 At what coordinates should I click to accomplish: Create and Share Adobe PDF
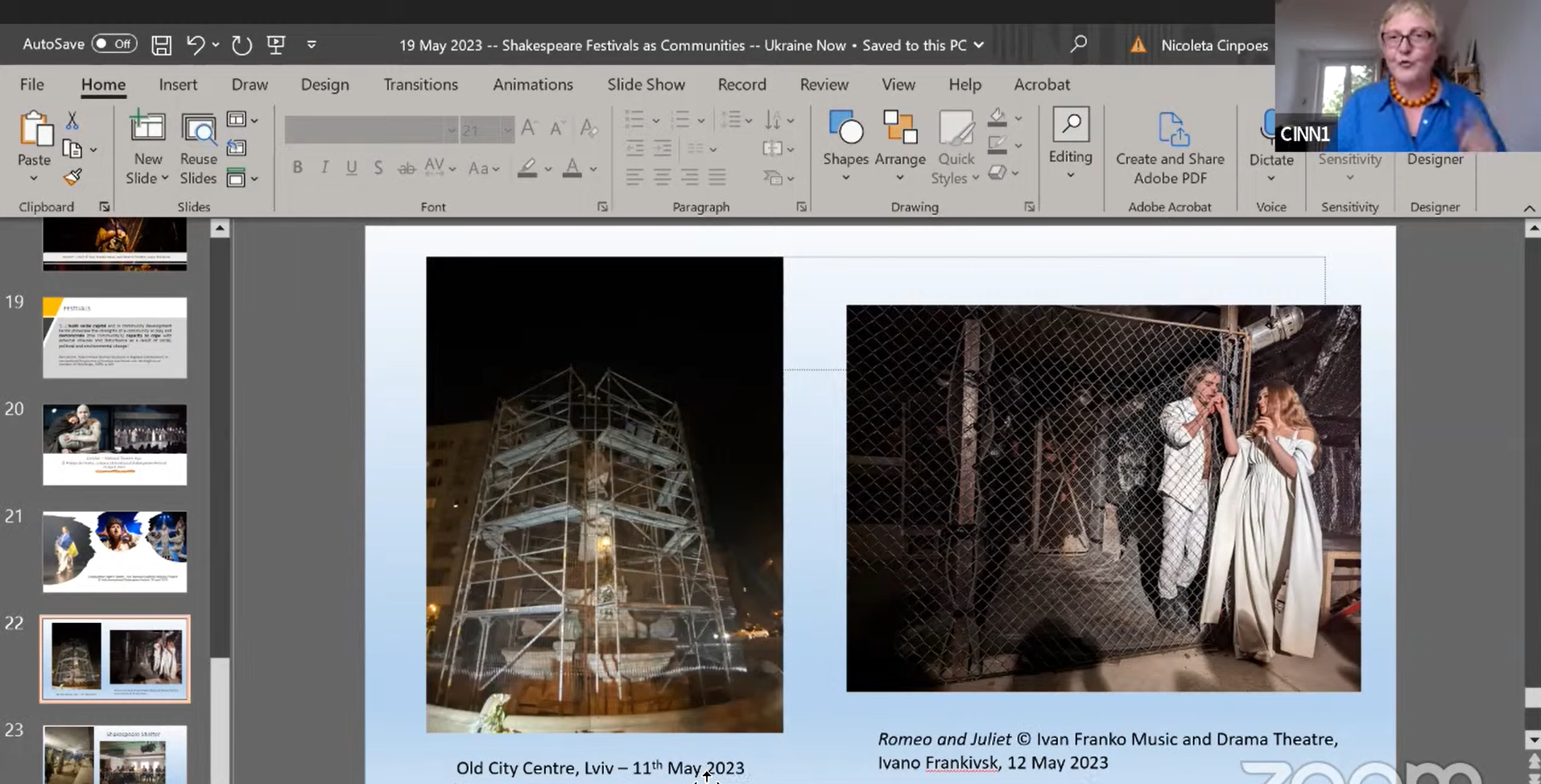[x=1170, y=149]
